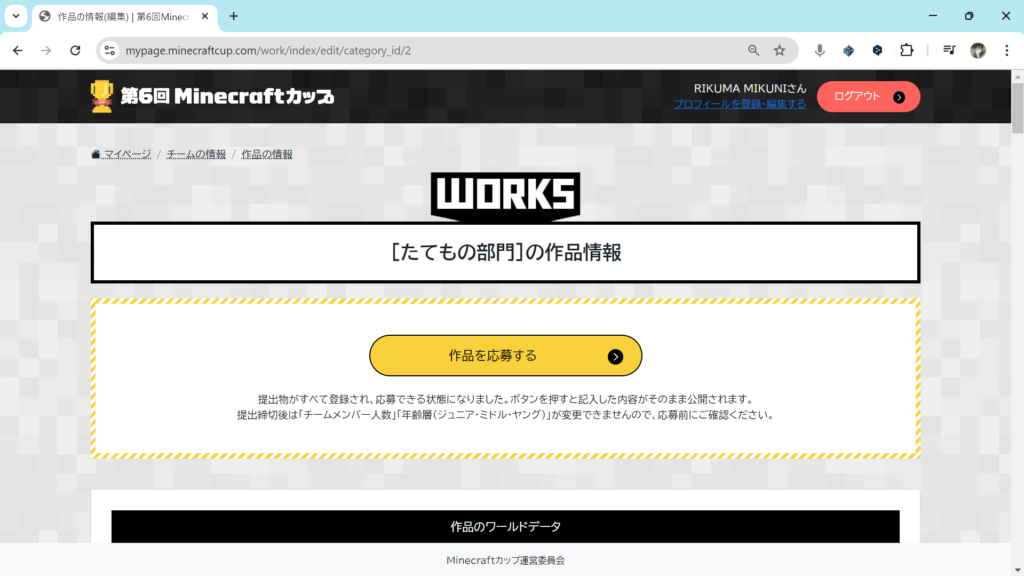Open the Chrome three-dot menu
The image size is (1024, 576).
click(1007, 50)
